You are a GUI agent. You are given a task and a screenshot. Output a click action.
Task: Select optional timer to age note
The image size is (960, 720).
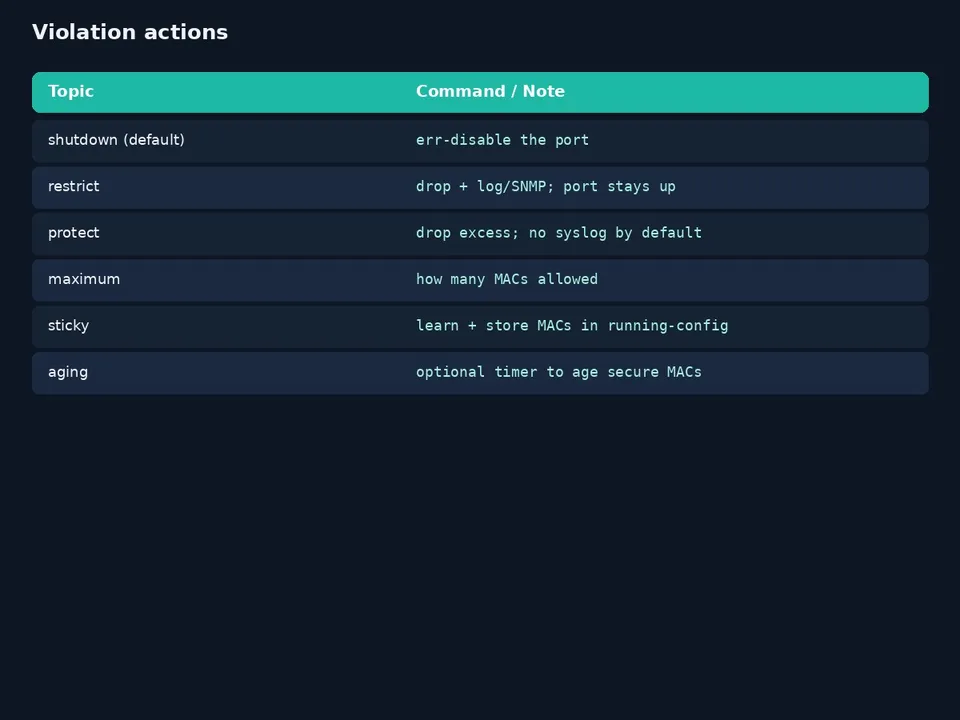pyautogui.click(x=558, y=372)
